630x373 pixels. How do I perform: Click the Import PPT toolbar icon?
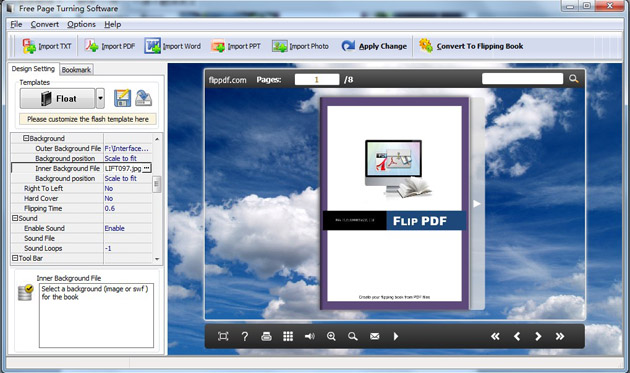(x=218, y=46)
